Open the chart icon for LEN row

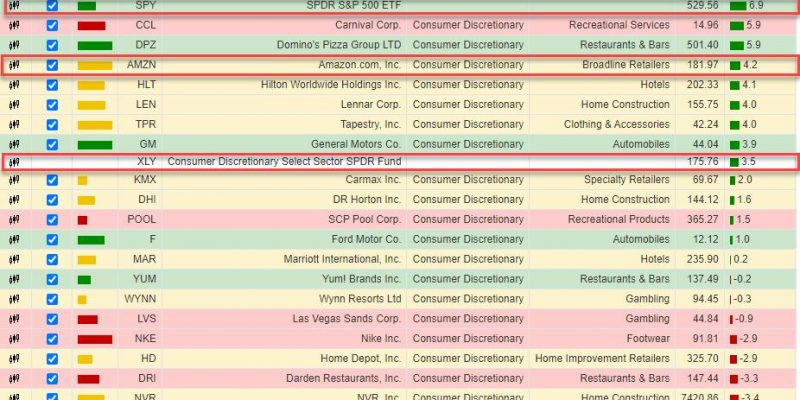pyautogui.click(x=14, y=105)
